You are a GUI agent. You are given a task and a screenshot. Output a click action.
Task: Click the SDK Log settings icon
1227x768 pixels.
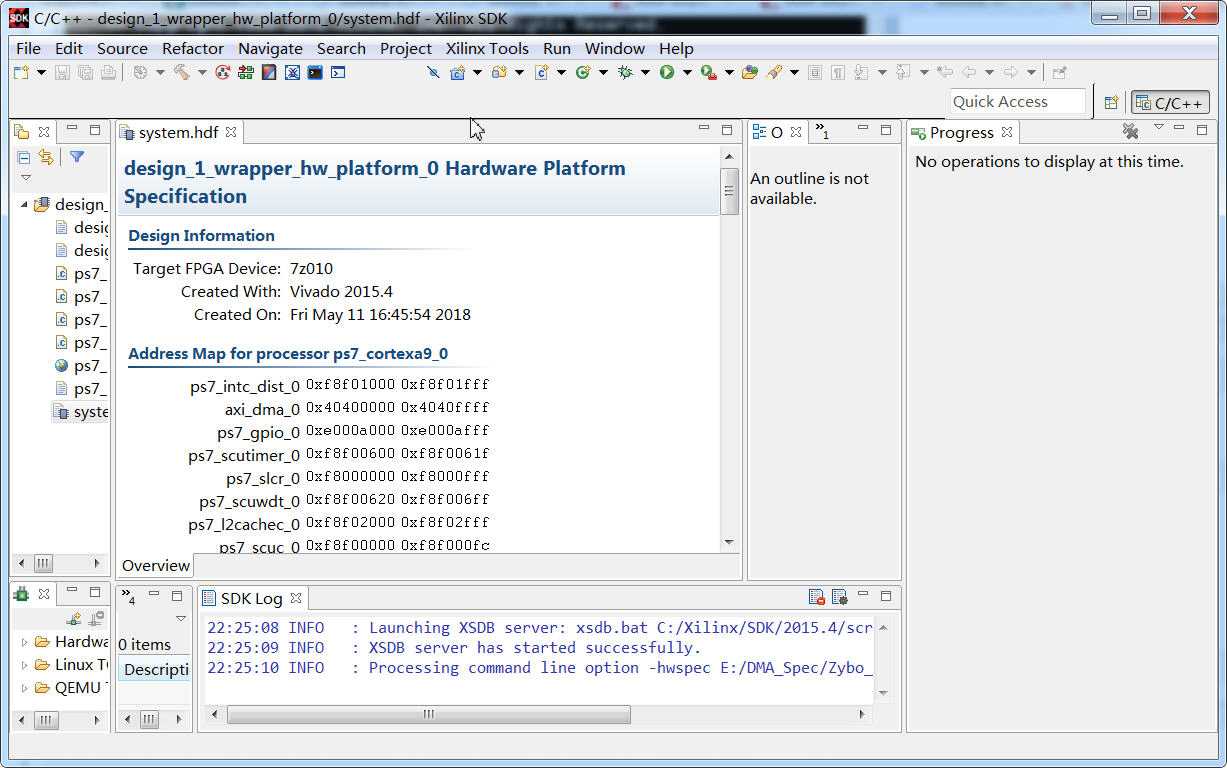tap(840, 597)
